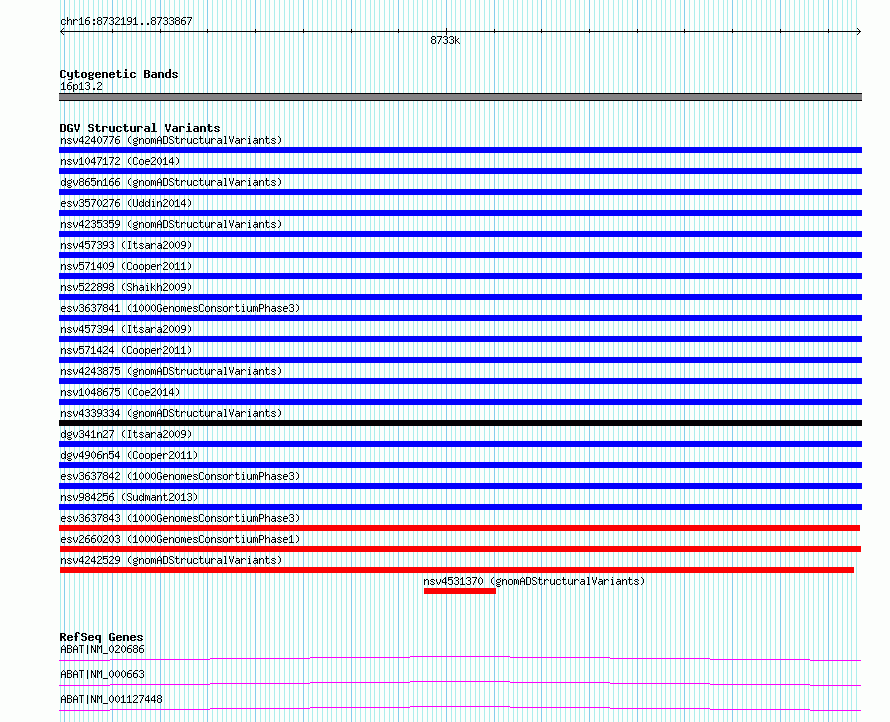This screenshot has width=890, height=722.
Task: Open the RefSeq Genes track title
Action: [101, 637]
